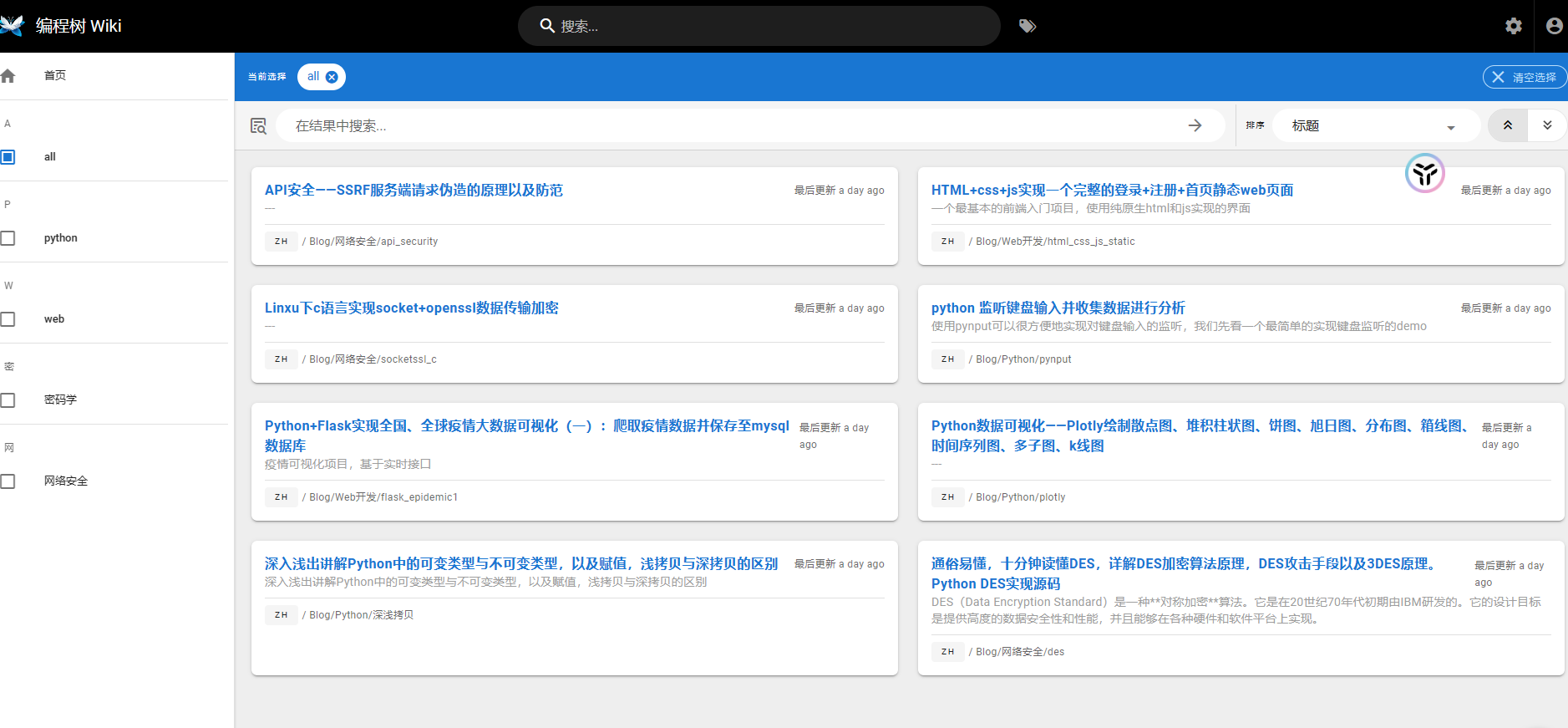Screen dimensions: 1568x728
Task: Click the python tag label in sidebar
Action: click(60, 238)
